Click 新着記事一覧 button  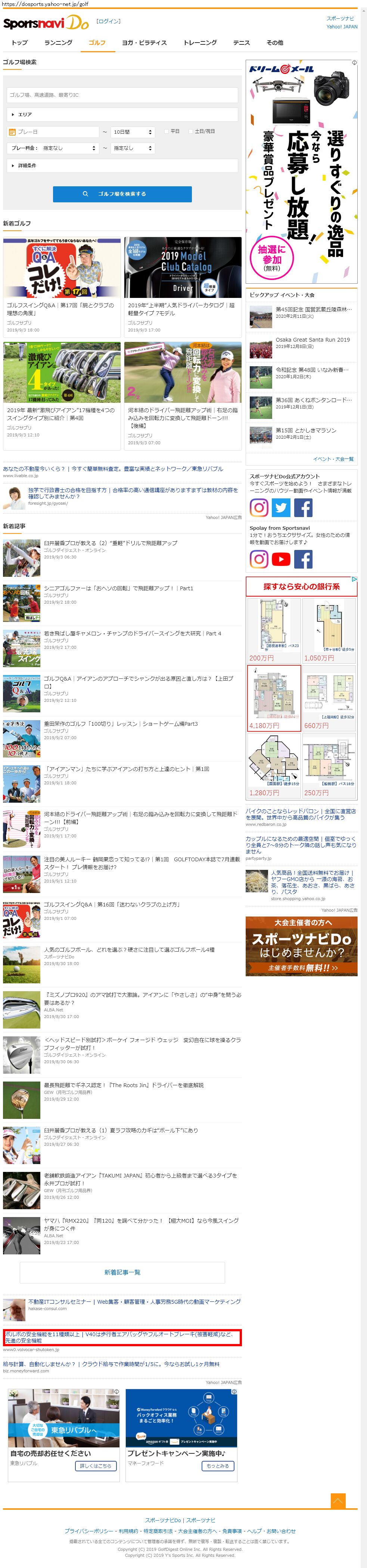(122, 1273)
